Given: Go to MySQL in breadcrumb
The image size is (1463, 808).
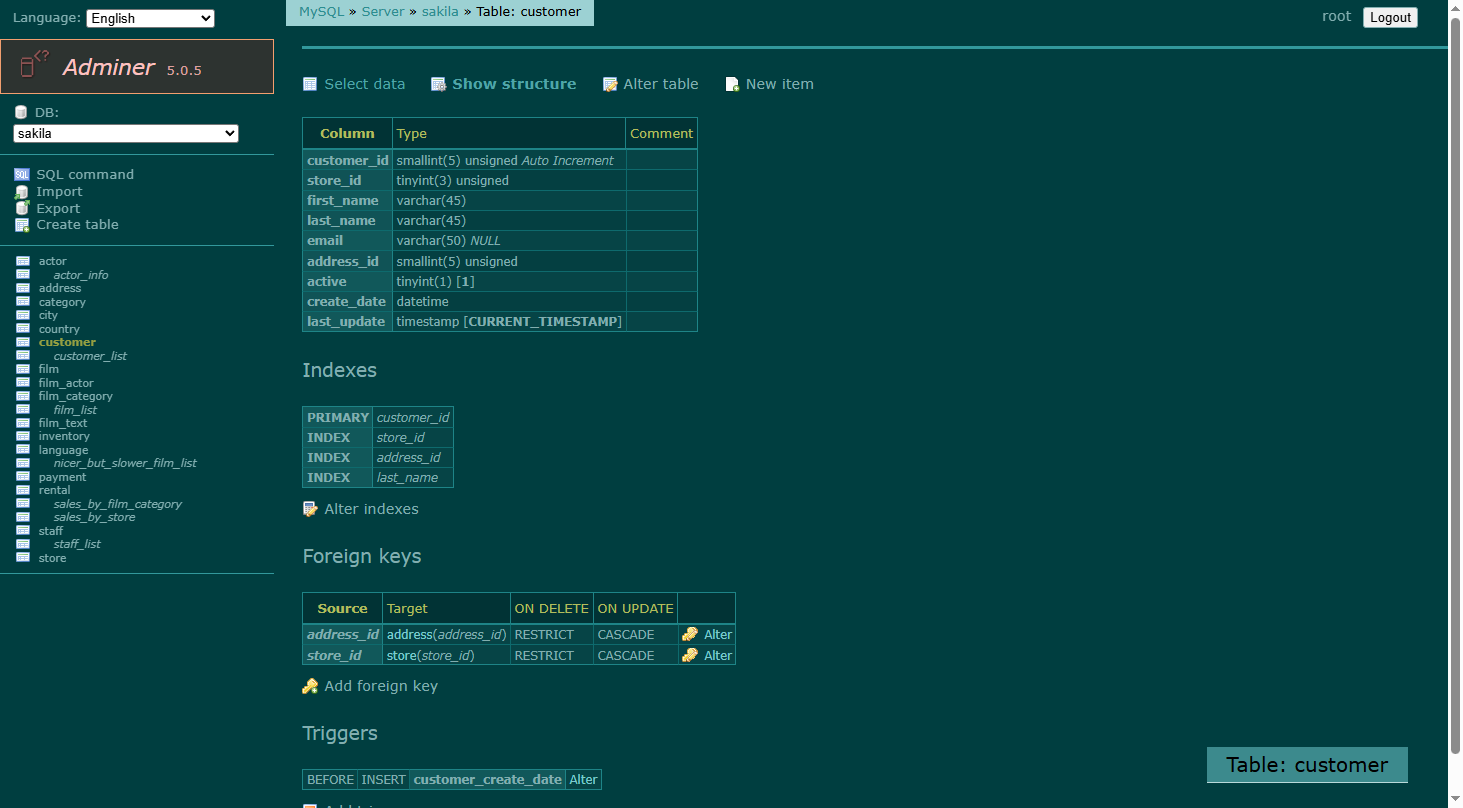Looking at the screenshot, I should (x=321, y=12).
